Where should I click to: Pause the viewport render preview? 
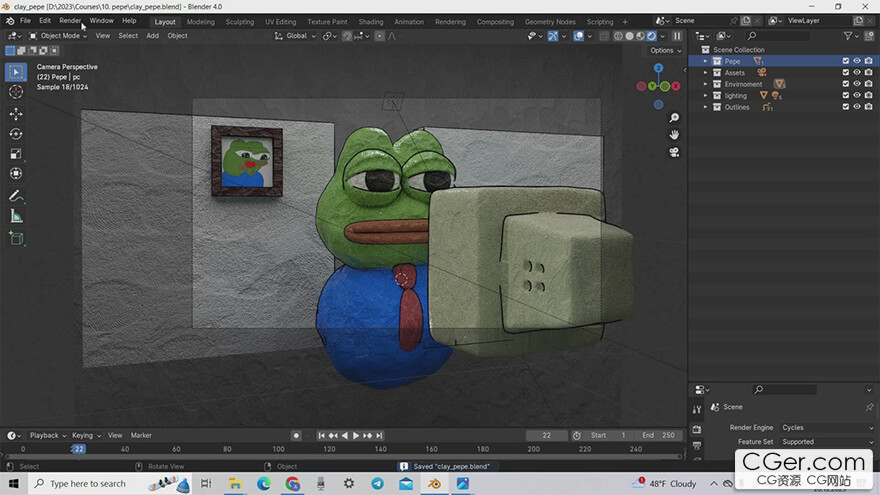[x=677, y=36]
